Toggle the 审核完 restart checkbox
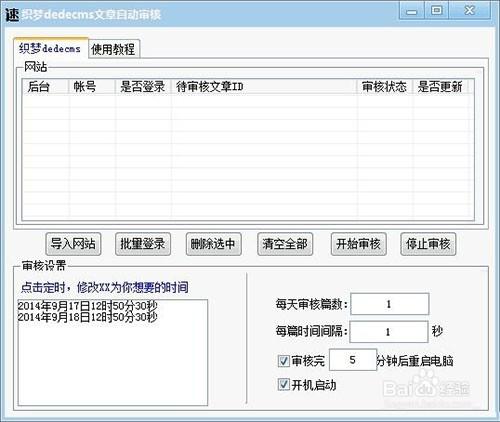This screenshot has height=422, width=500. [283, 361]
